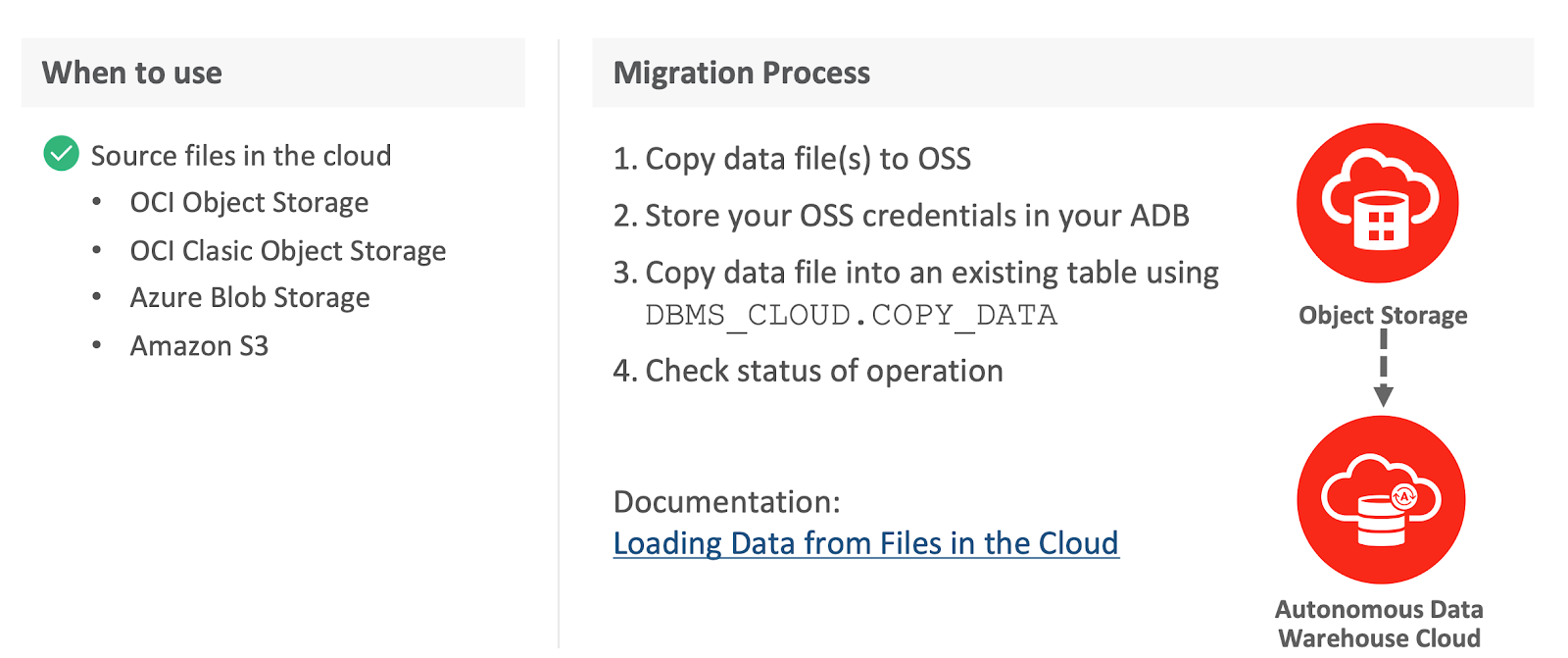
Task: Click the Documentation: label
Action: coord(726,502)
